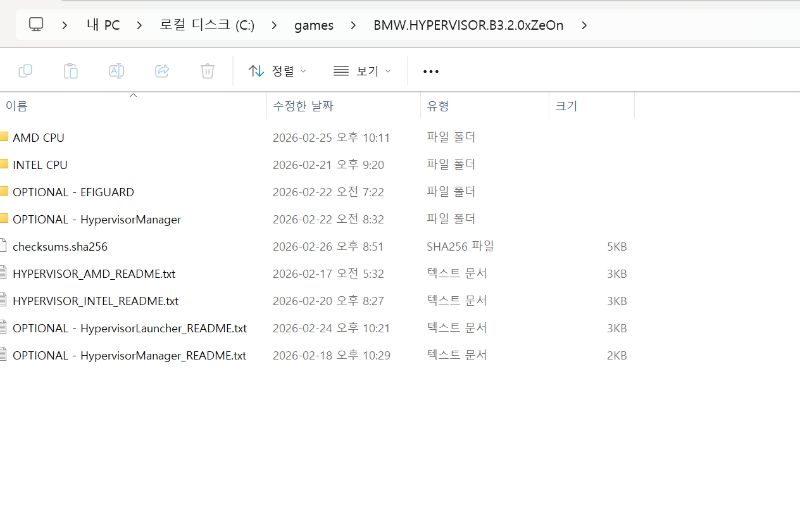
Task: Navigate to 내 PC in the breadcrumb
Action: 103,25
